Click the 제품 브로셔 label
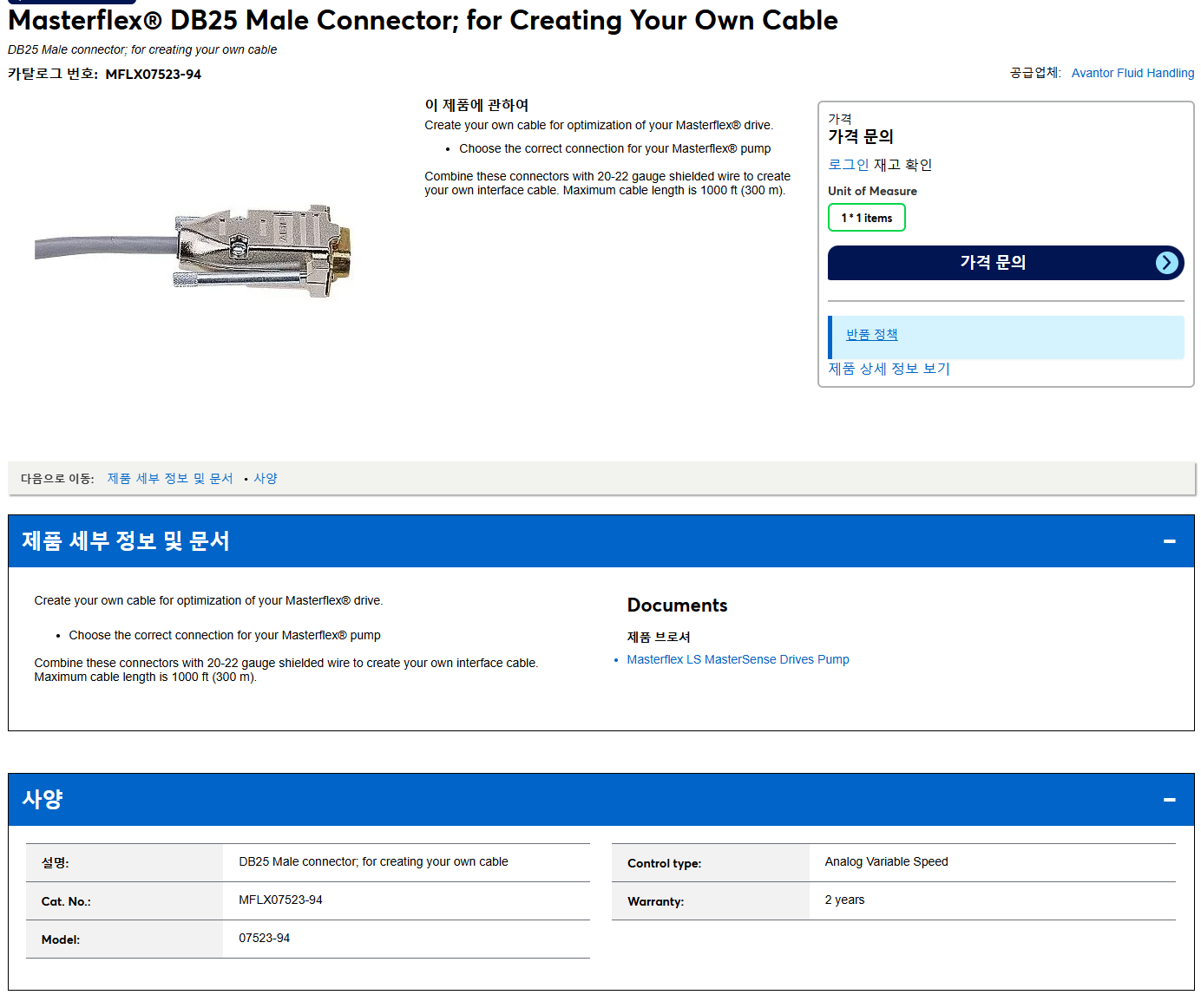Image resolution: width=1201 pixels, height=1008 pixels. (659, 637)
